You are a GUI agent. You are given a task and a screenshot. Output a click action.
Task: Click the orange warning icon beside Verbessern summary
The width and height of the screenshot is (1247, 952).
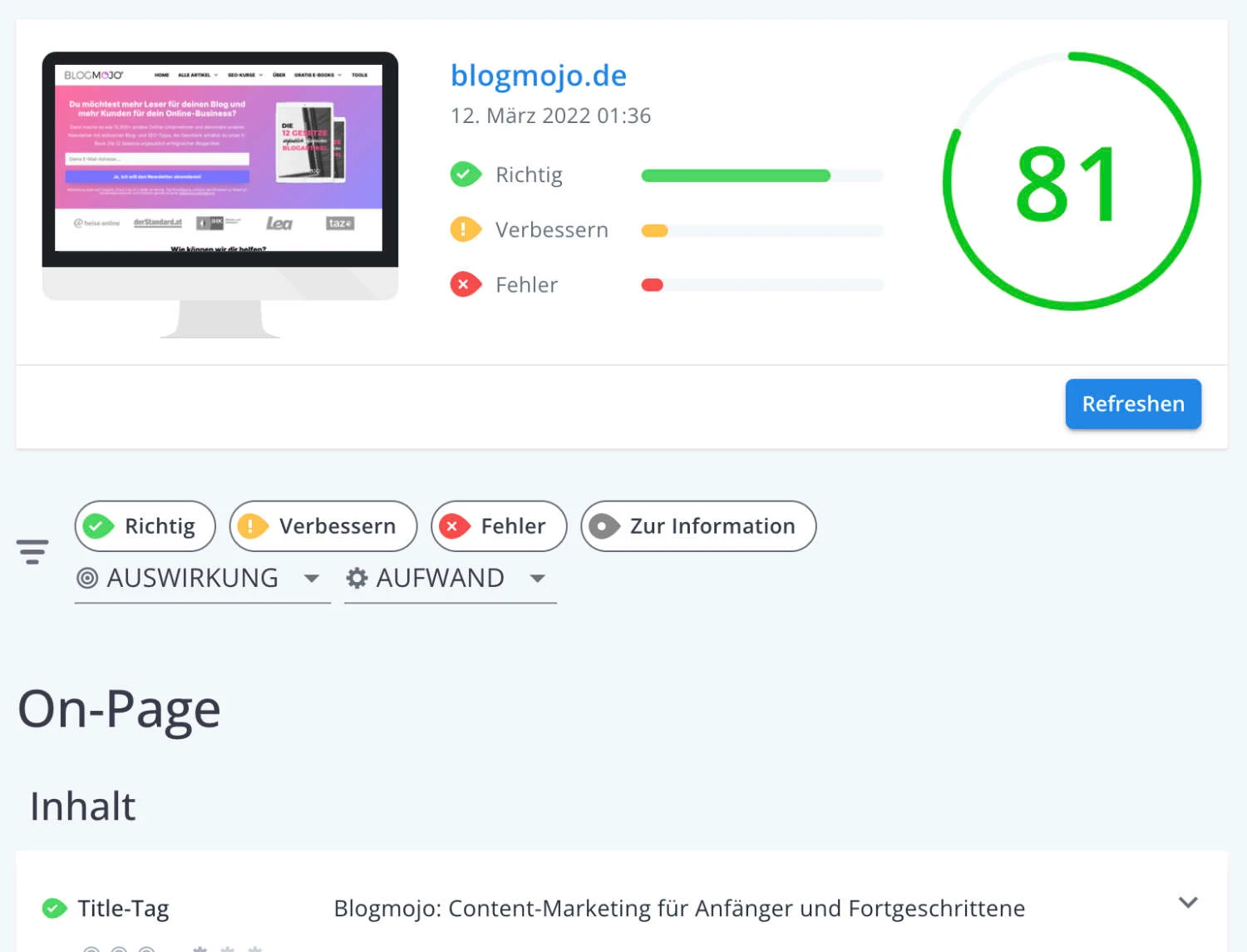click(x=465, y=229)
